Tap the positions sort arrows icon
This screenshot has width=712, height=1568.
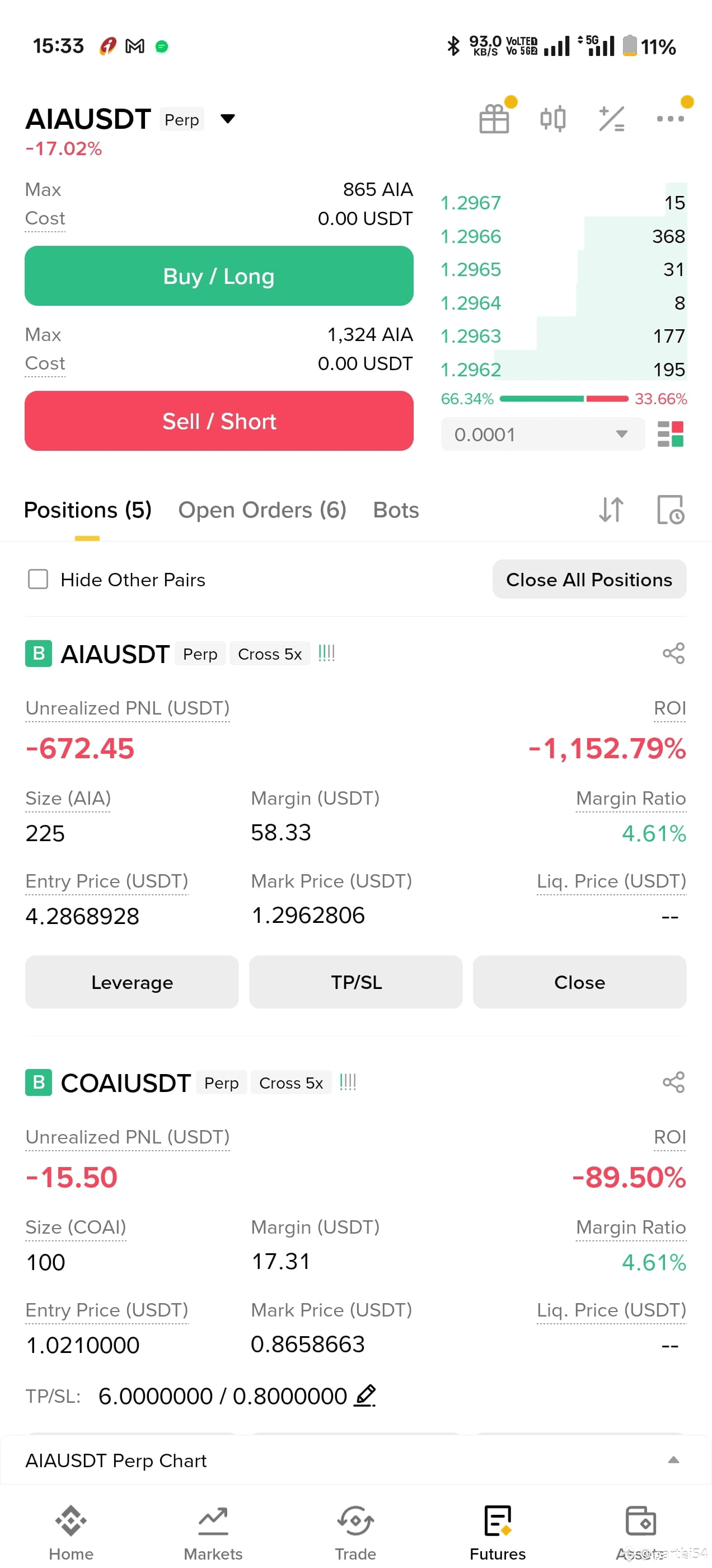pyautogui.click(x=611, y=510)
